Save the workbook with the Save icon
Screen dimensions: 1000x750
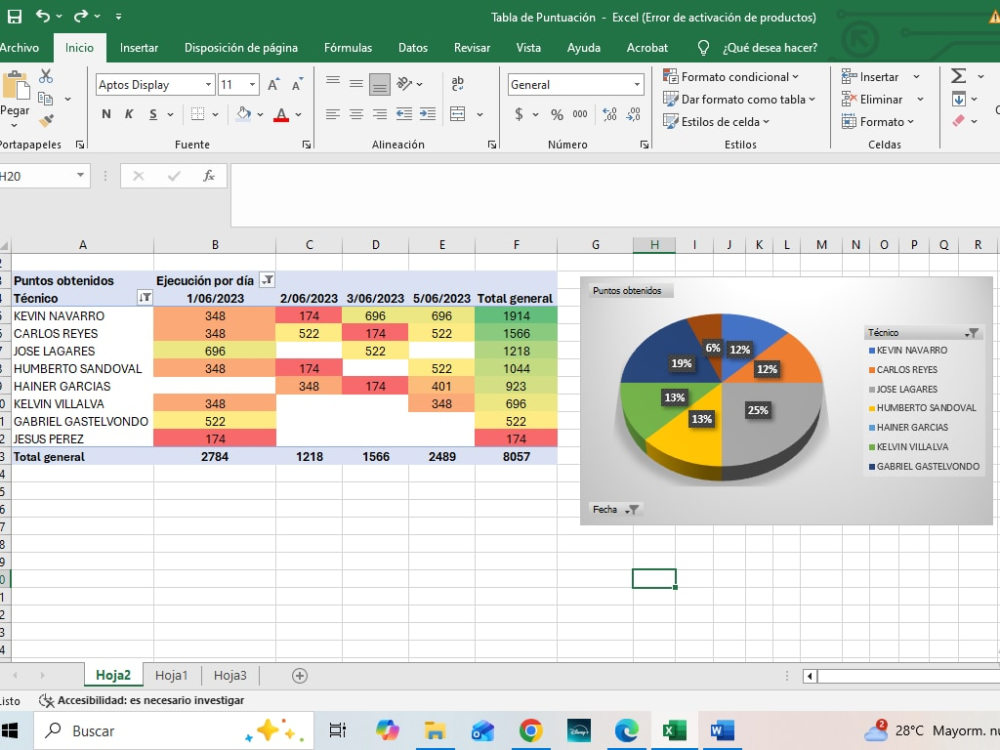point(14,17)
